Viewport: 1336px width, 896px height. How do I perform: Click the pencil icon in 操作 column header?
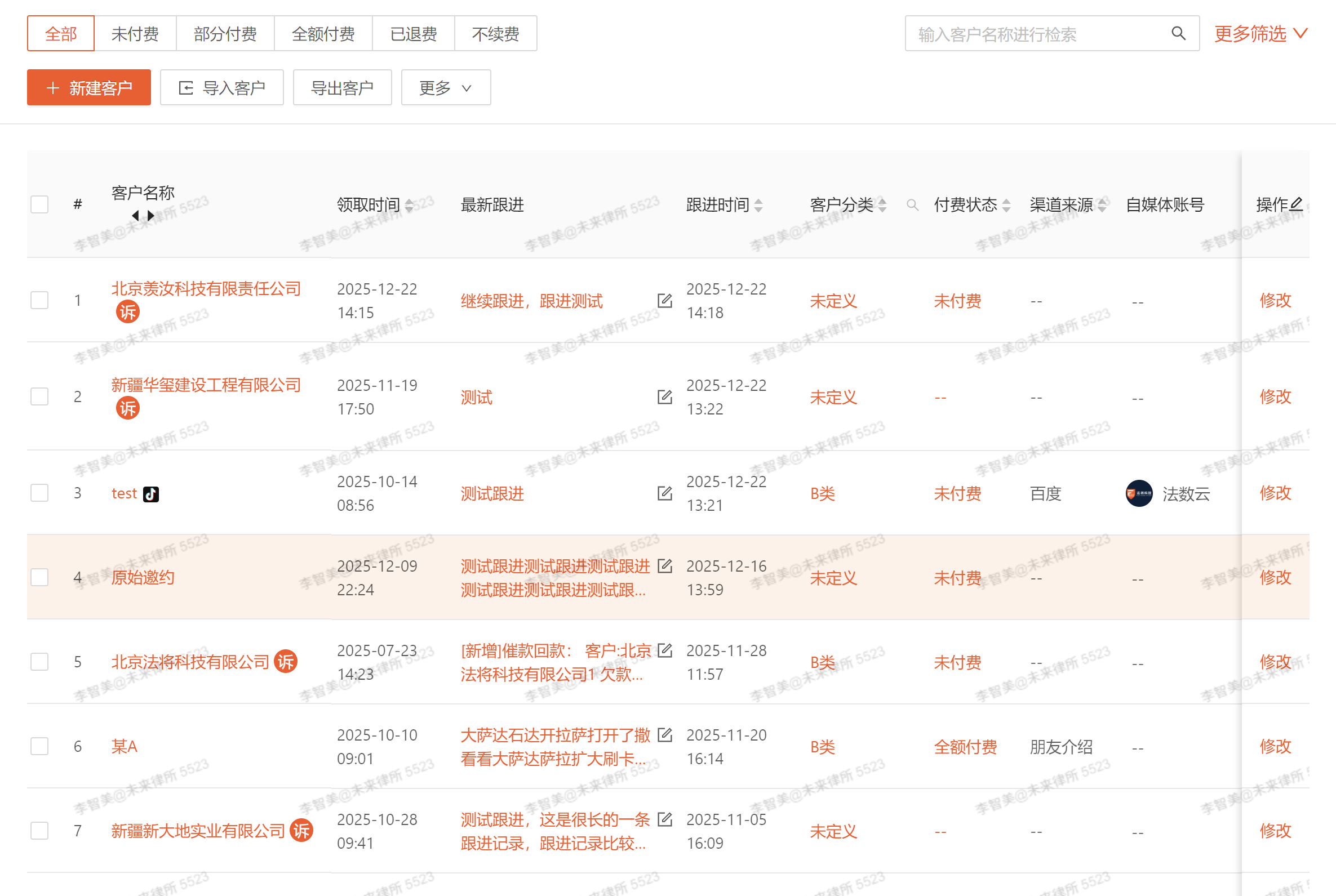pos(1297,203)
